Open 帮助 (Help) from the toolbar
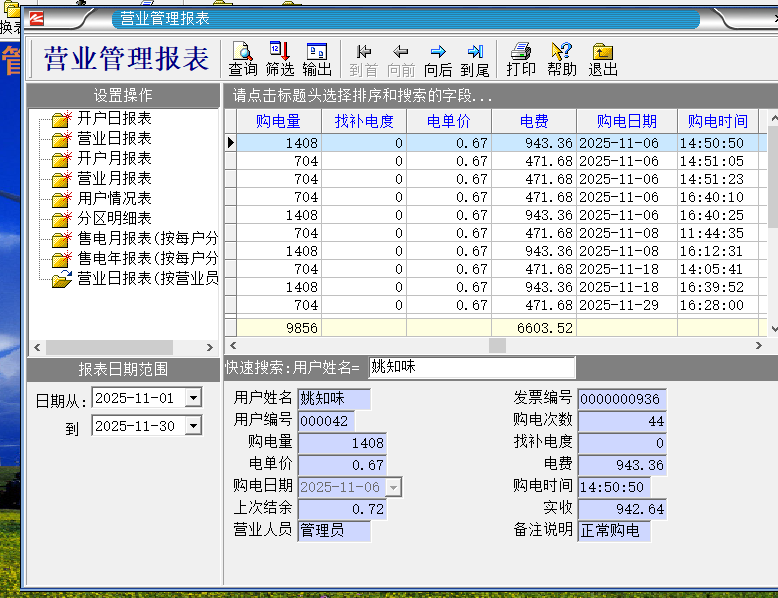Screen dimensions: 778x598 (x=562, y=59)
